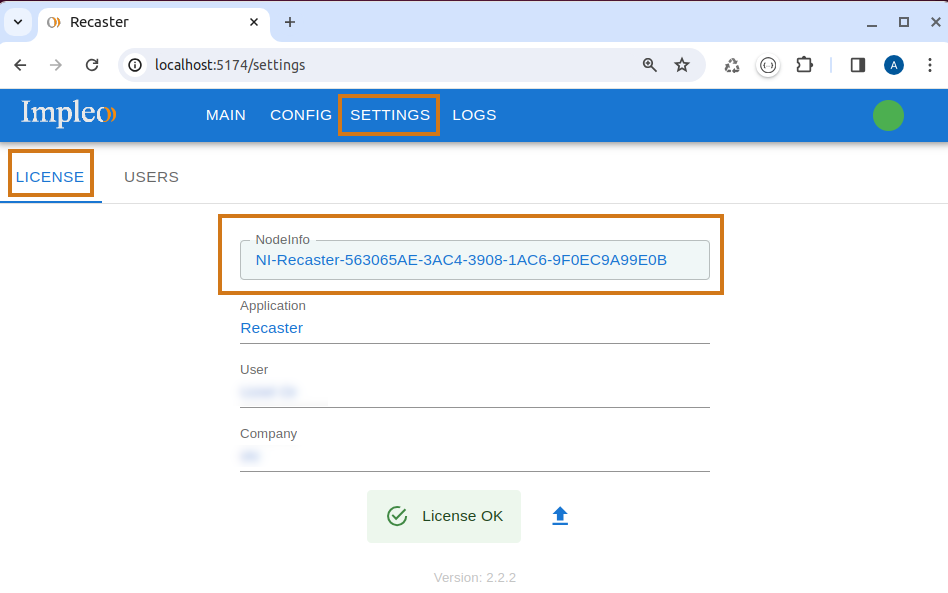Open a new browser tab

click(x=290, y=22)
